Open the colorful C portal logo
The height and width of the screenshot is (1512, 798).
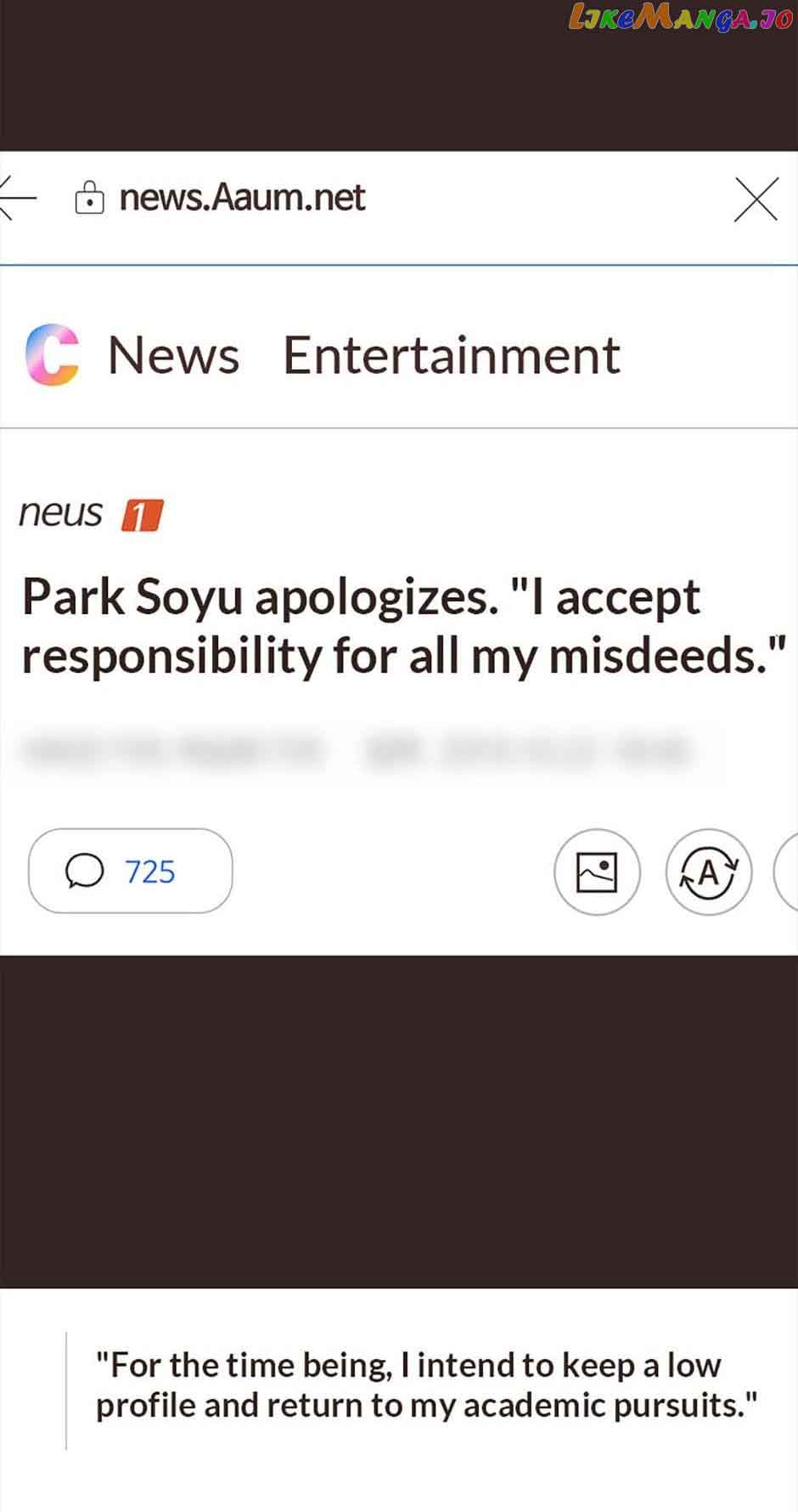[53, 355]
